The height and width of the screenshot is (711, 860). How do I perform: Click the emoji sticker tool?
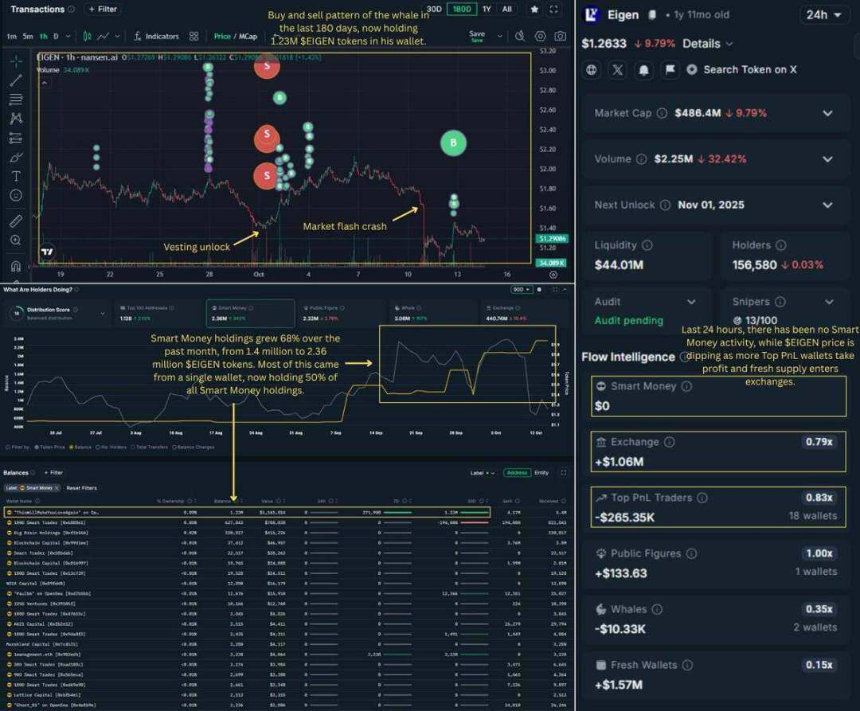pyautogui.click(x=16, y=196)
